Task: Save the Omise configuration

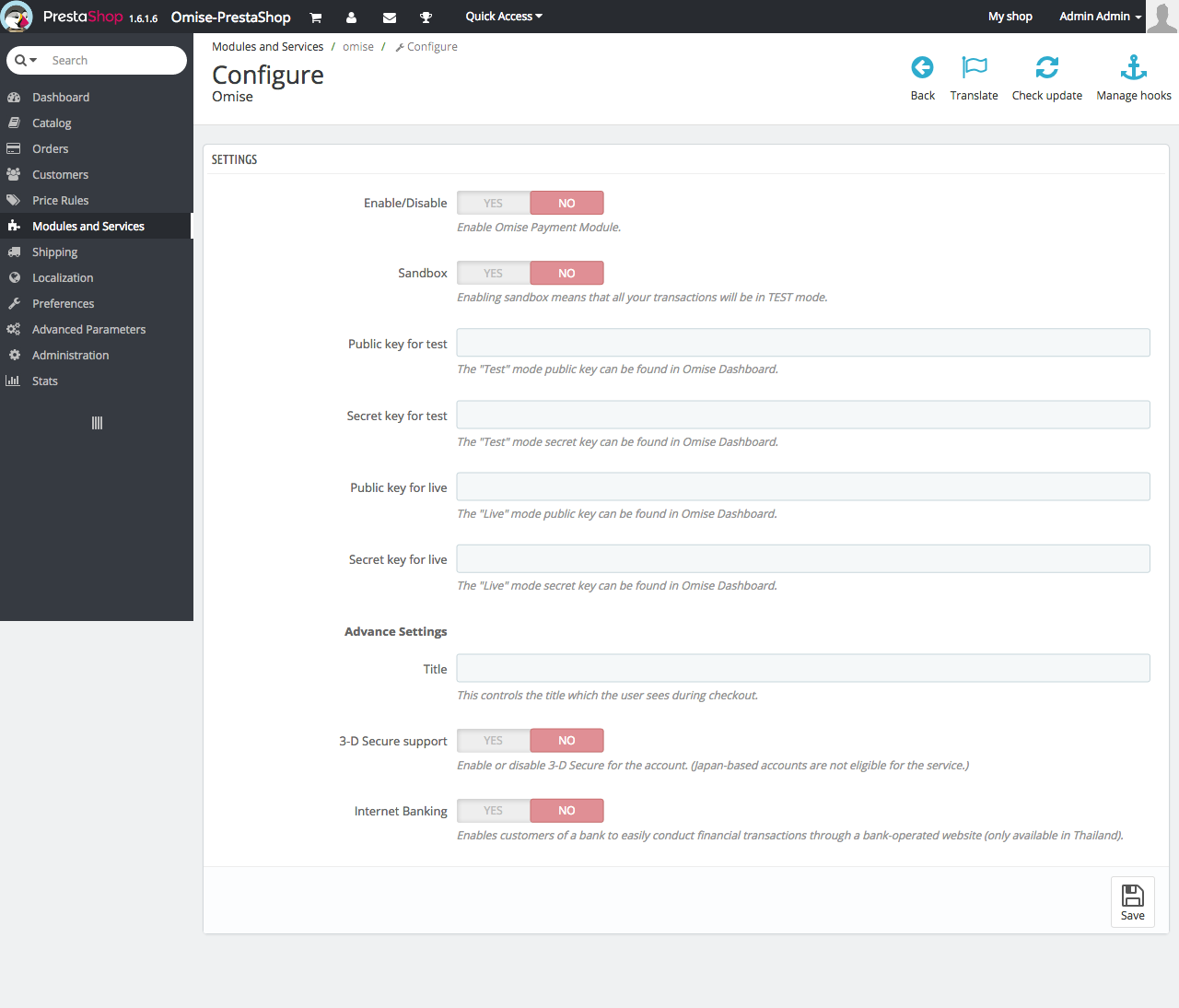Action: tap(1132, 901)
